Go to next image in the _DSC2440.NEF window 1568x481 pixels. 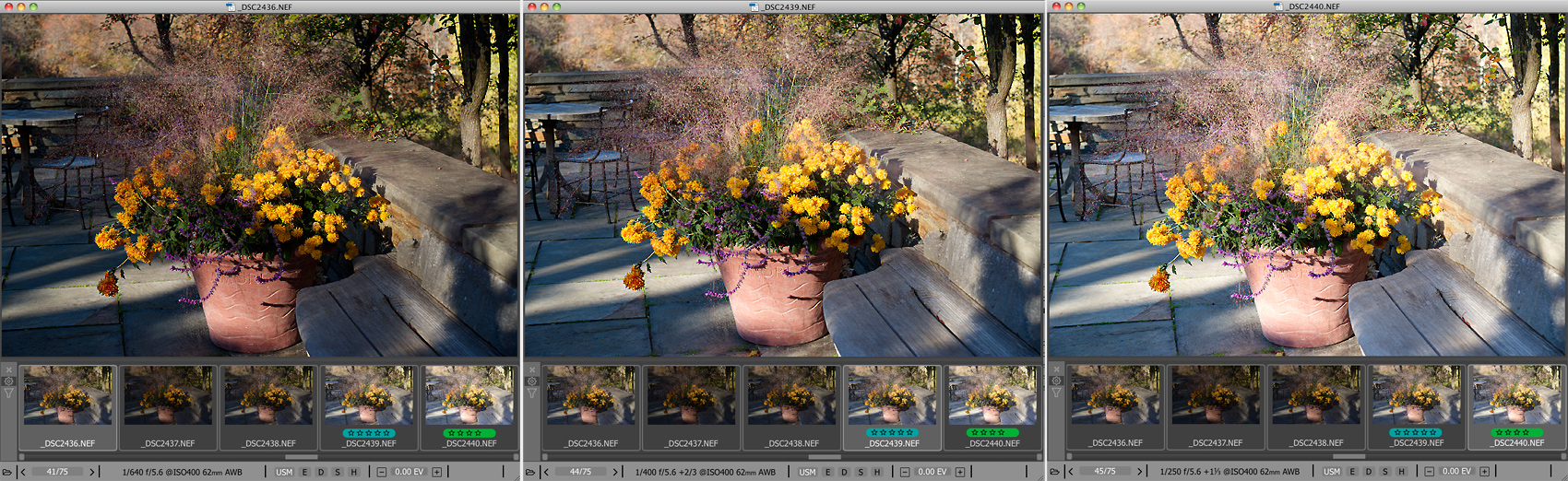click(x=1140, y=472)
